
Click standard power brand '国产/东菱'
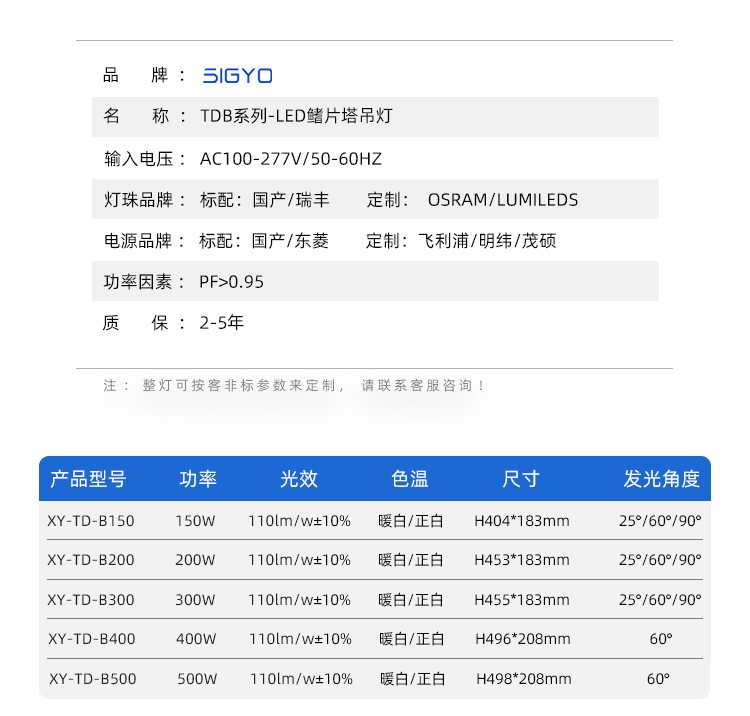pos(290,241)
